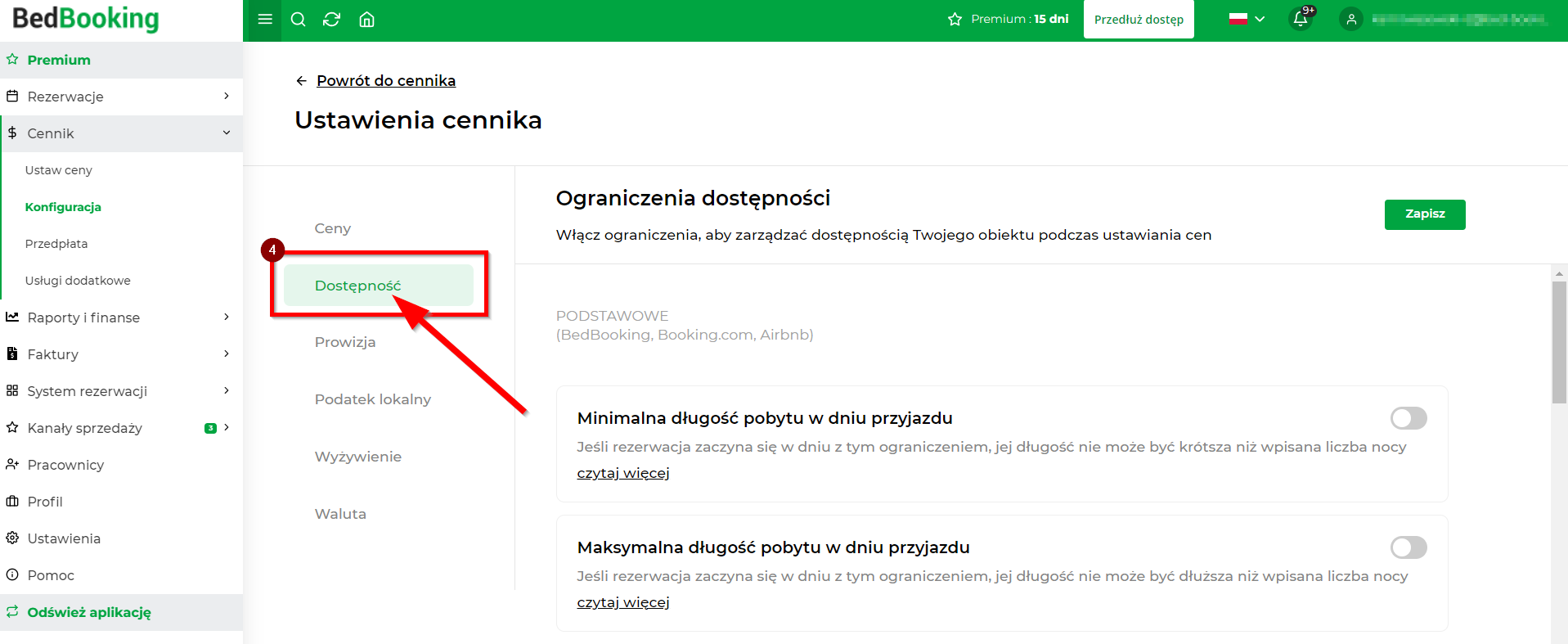Viewport: 1568px width, 644px height.
Task: Open the Prowizja tab
Action: coord(345,342)
